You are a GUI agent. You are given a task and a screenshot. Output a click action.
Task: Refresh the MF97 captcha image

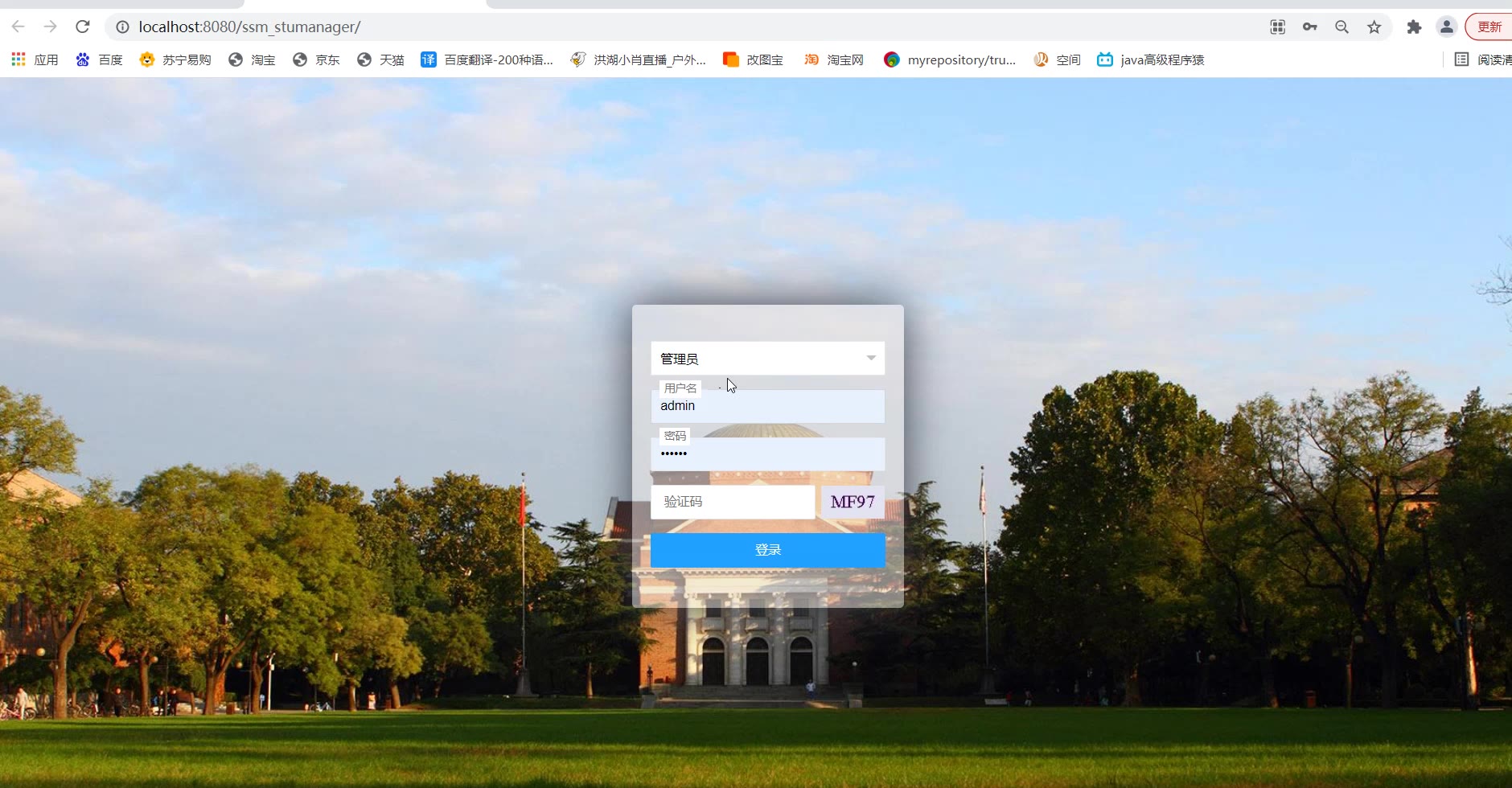853,502
